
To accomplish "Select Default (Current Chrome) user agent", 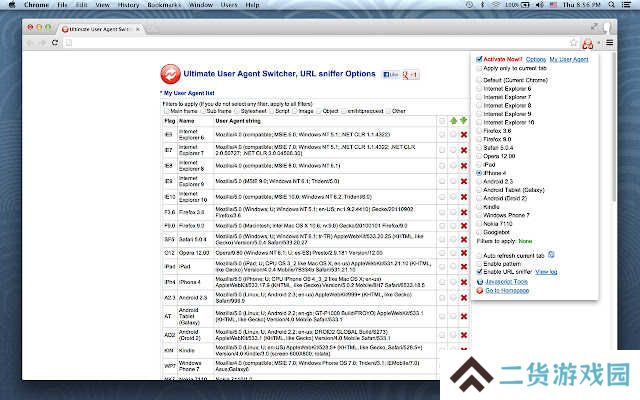I will click(479, 80).
